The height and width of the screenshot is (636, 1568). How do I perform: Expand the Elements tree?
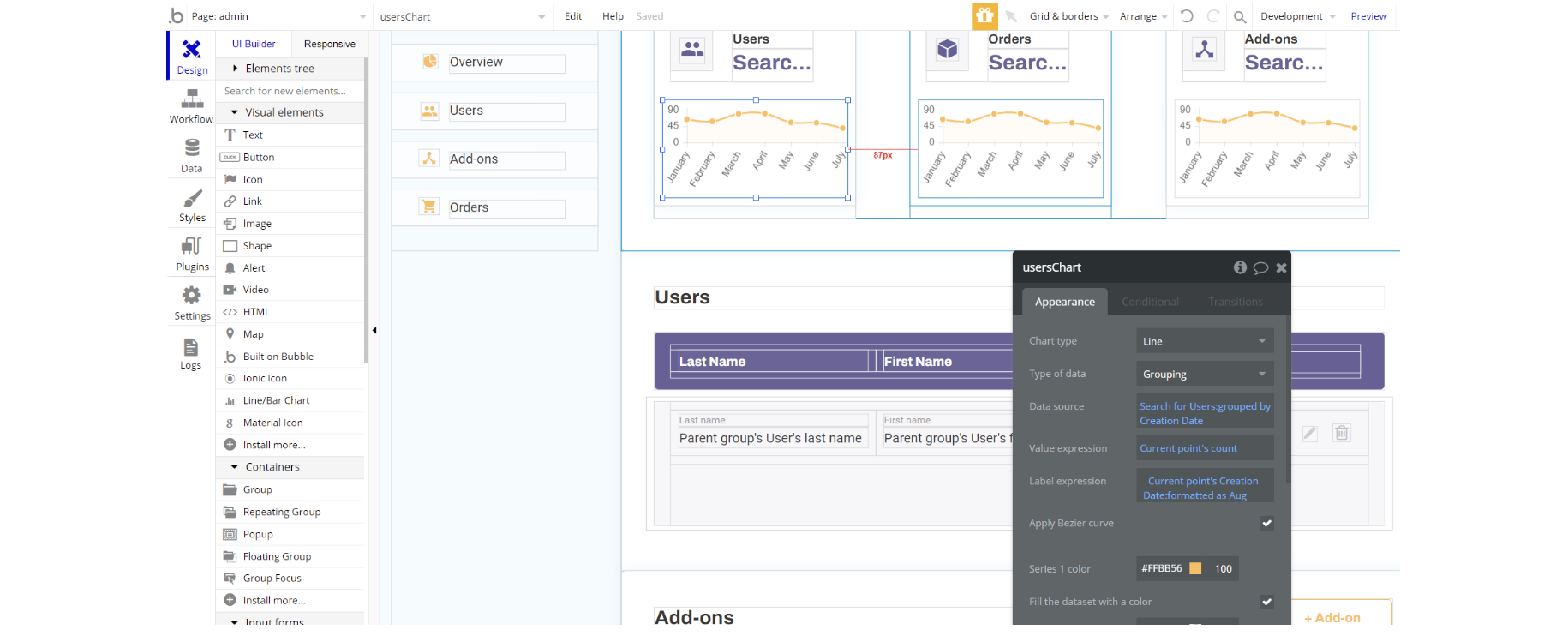[x=235, y=69]
